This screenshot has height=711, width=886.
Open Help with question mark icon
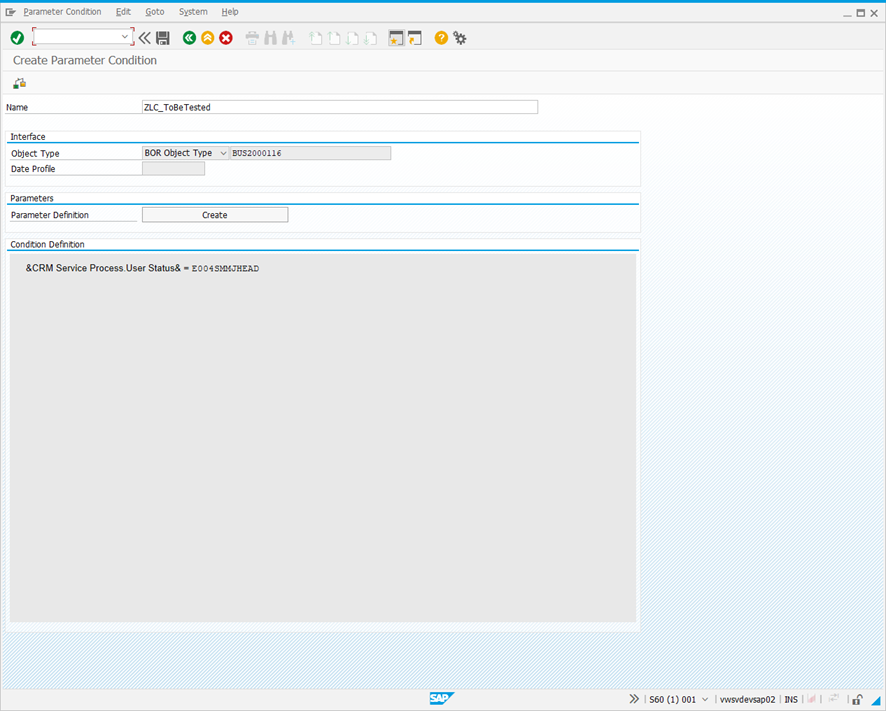pyautogui.click(x=441, y=38)
